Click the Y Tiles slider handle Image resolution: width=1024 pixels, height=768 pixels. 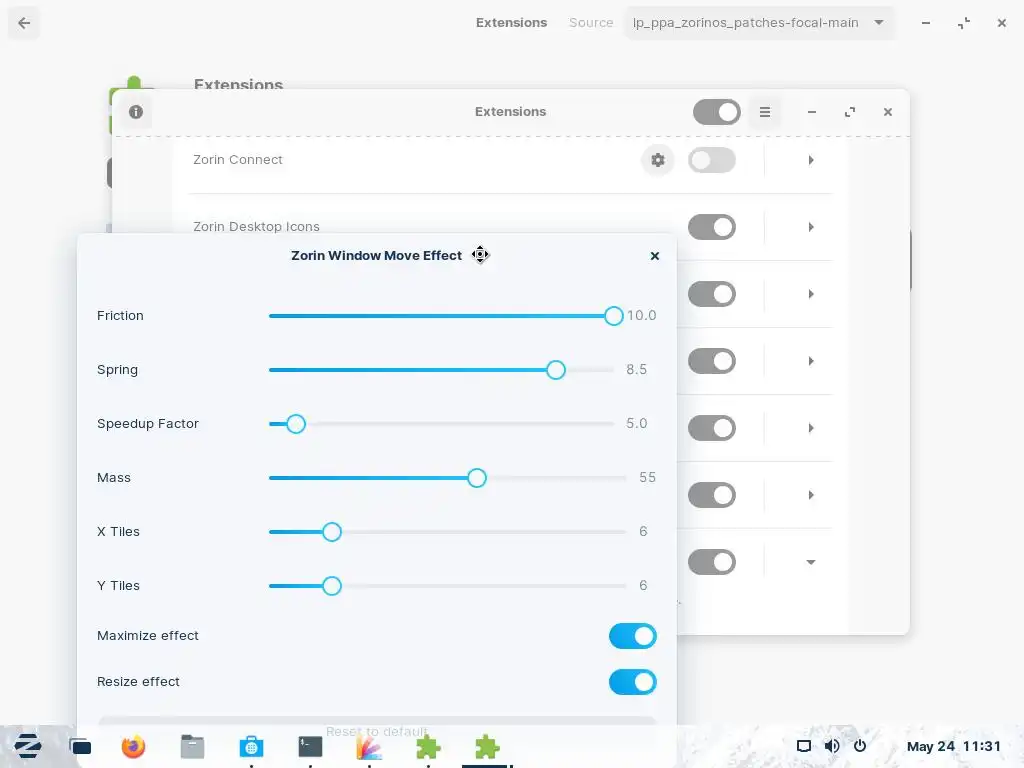pyautogui.click(x=332, y=586)
